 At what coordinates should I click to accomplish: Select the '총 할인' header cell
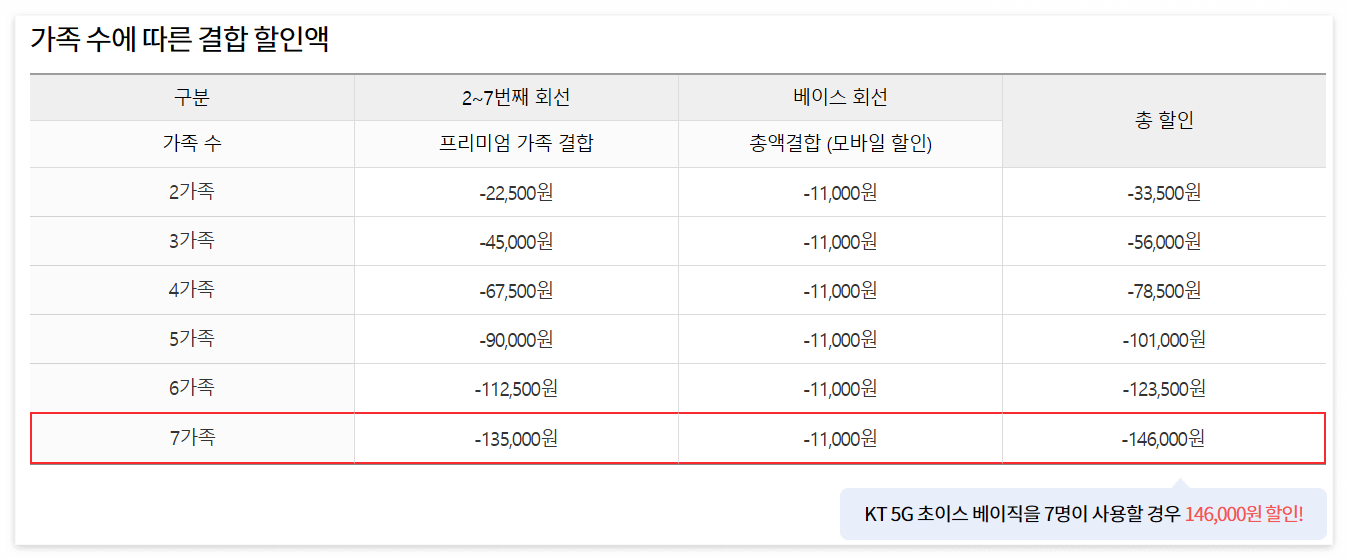coord(1164,121)
